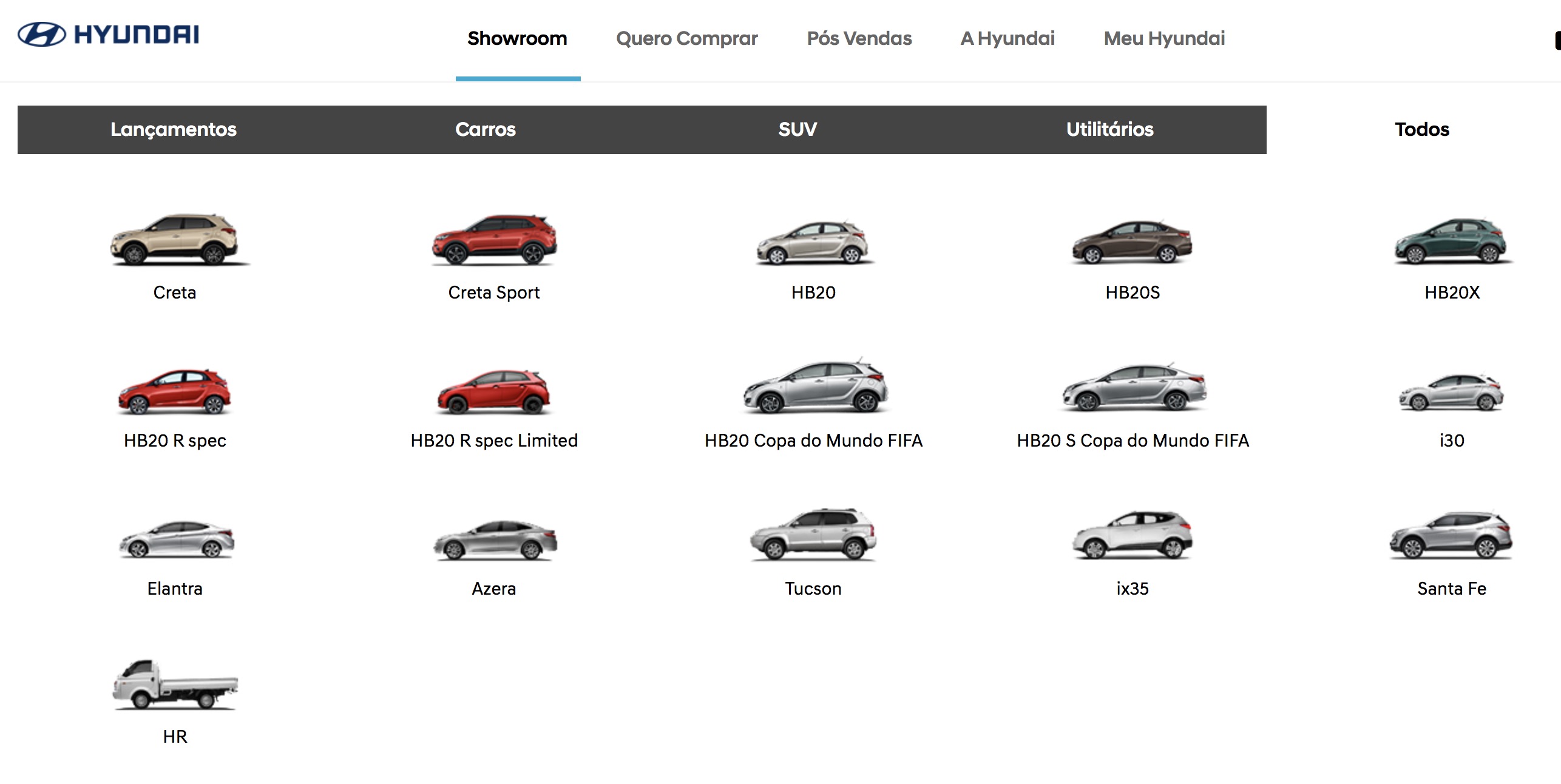Open the Elantra model name link
The image size is (1561, 784).
(x=175, y=589)
